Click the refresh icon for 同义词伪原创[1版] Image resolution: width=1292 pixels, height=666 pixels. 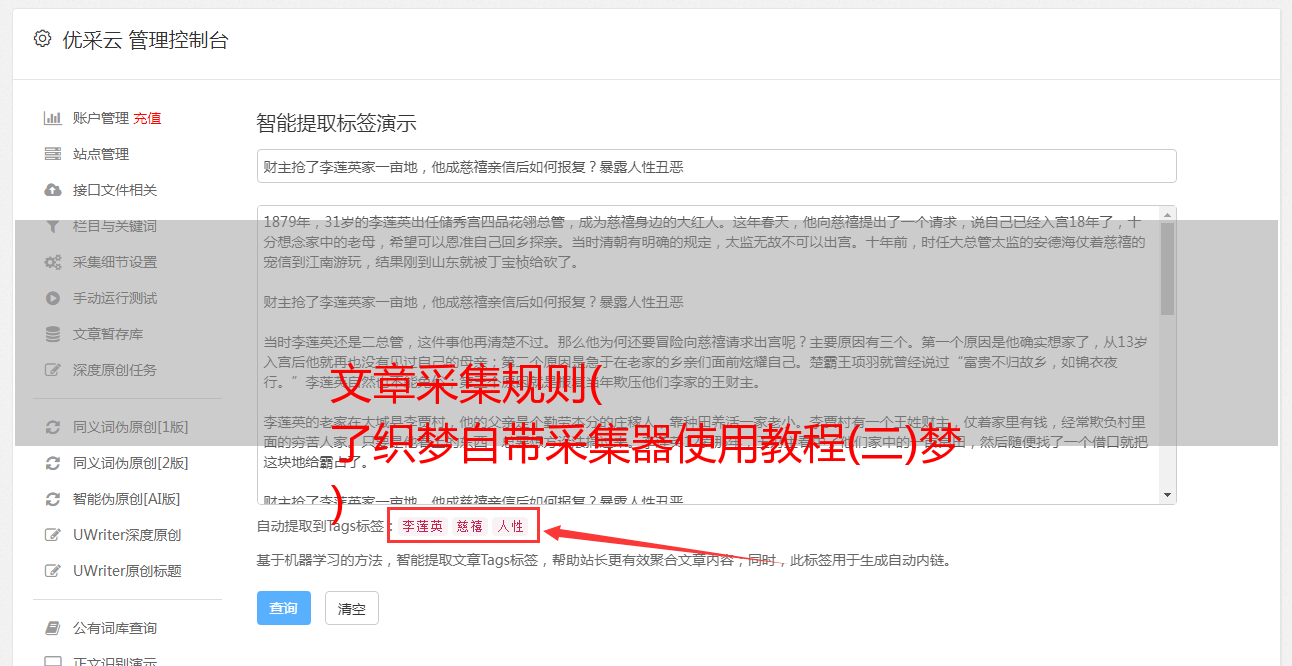[53, 427]
